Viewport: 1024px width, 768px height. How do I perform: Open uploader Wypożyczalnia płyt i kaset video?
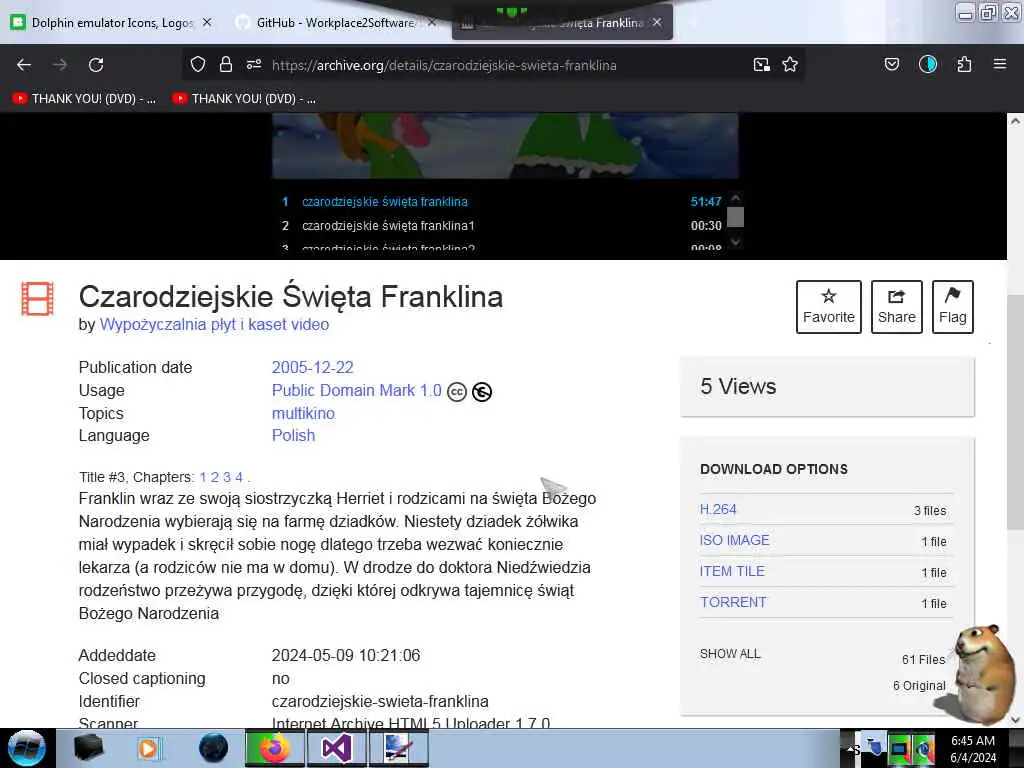[214, 325]
